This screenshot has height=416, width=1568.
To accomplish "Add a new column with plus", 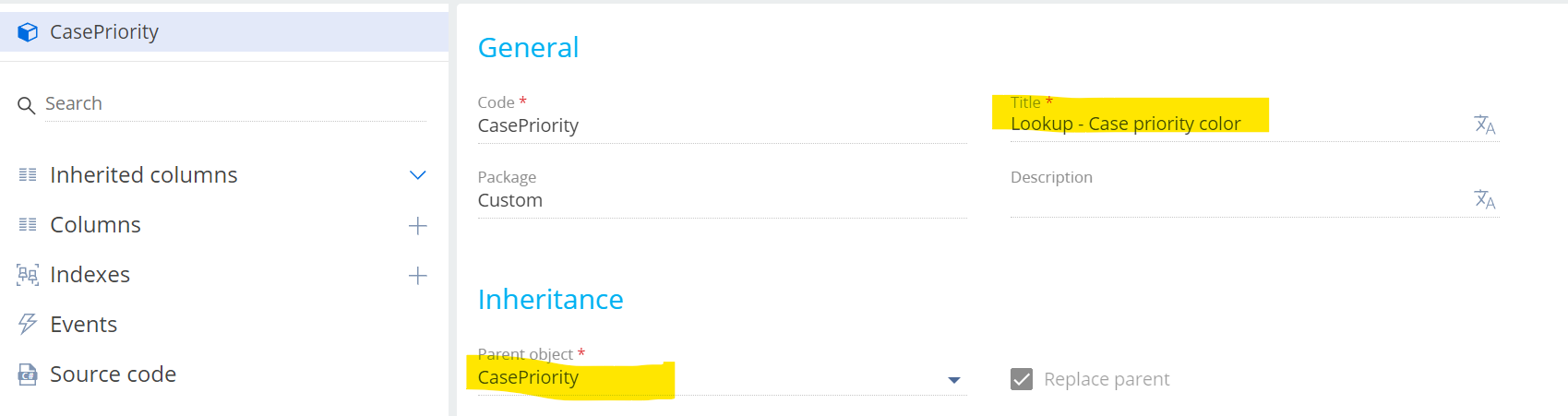I will click(417, 226).
